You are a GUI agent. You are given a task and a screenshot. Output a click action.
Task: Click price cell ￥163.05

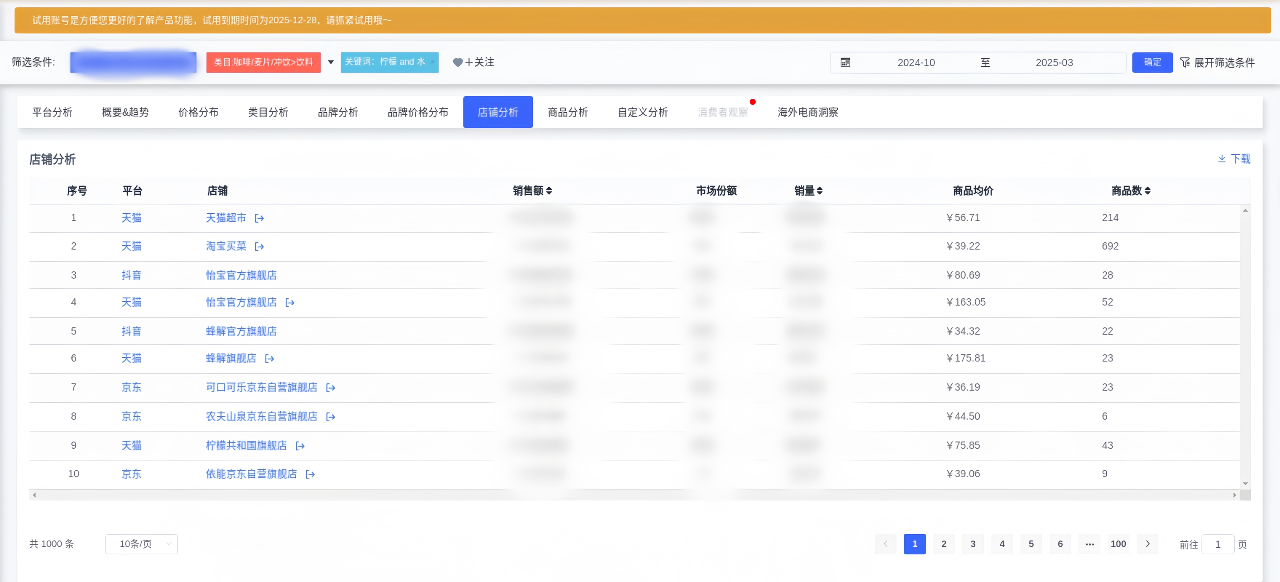(966, 302)
